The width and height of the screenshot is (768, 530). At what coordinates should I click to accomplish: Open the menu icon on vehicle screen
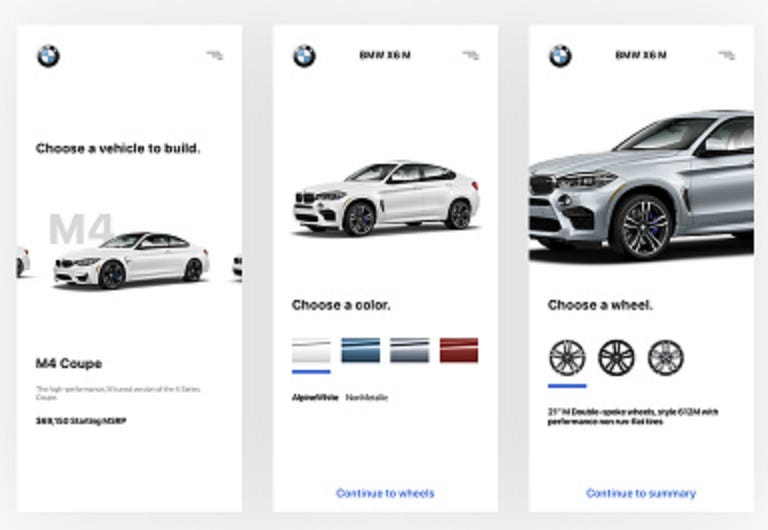click(x=215, y=55)
